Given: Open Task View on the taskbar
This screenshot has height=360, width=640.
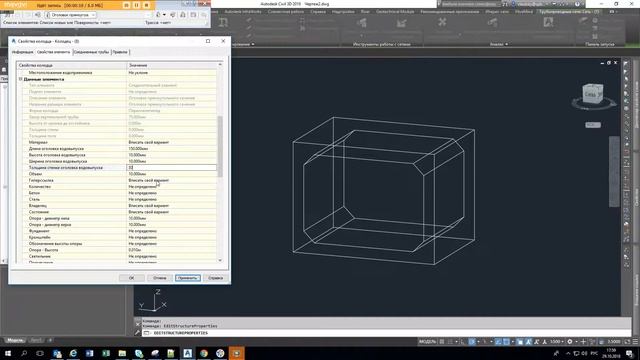Looking at the screenshot, I should pos(40,353).
